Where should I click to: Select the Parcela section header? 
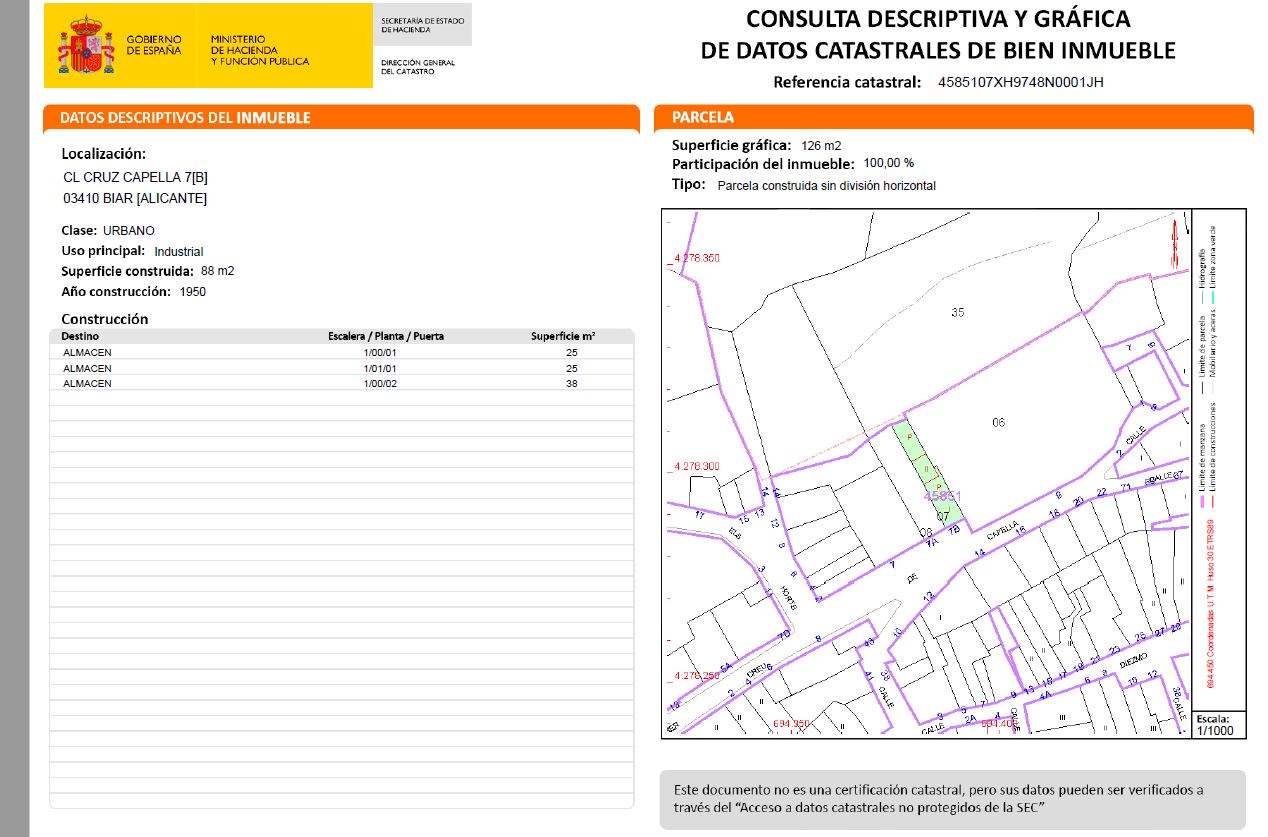[703, 118]
